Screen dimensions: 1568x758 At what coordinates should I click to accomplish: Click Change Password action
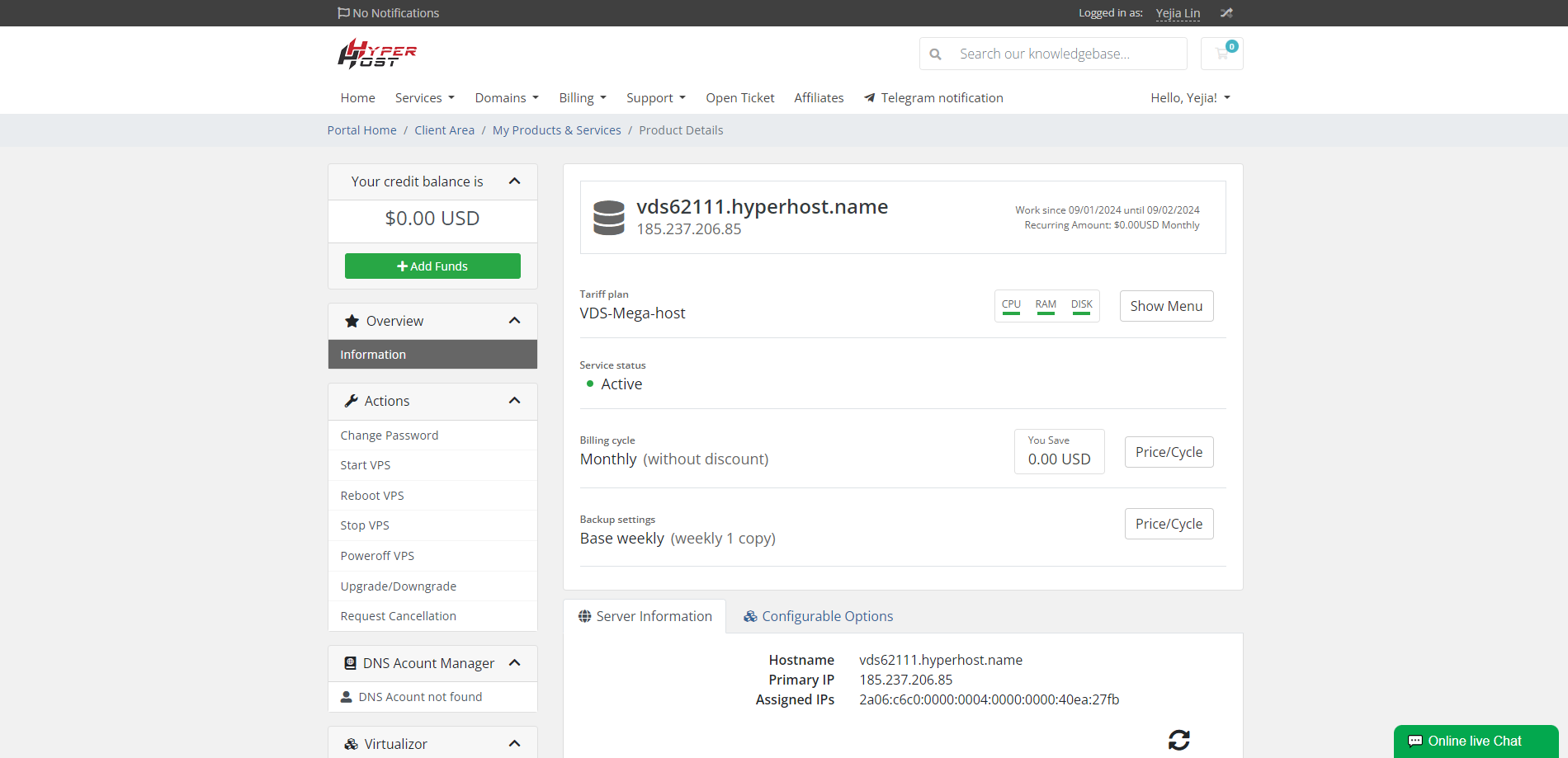coord(432,435)
